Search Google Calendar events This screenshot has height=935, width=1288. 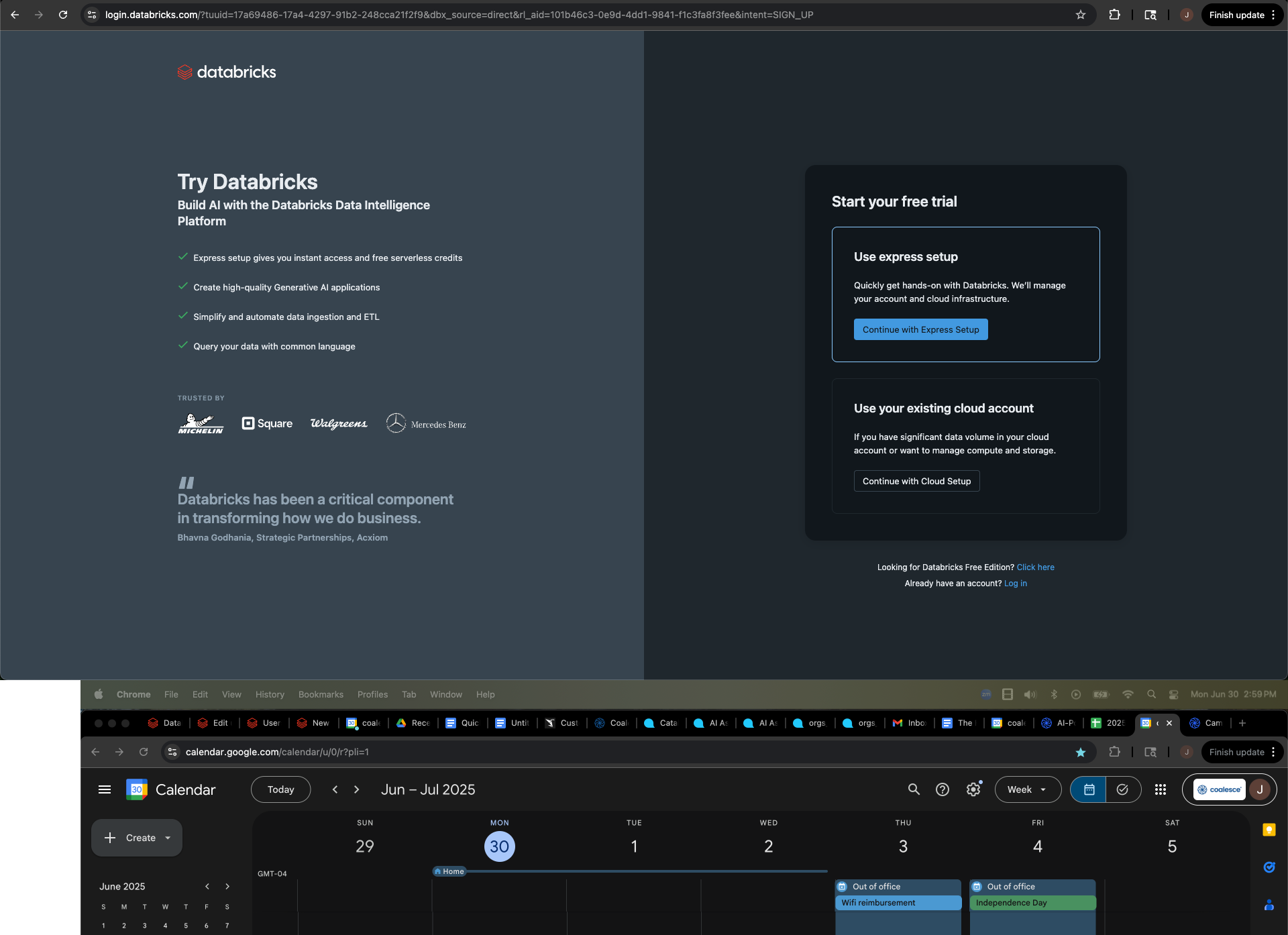[x=914, y=789]
